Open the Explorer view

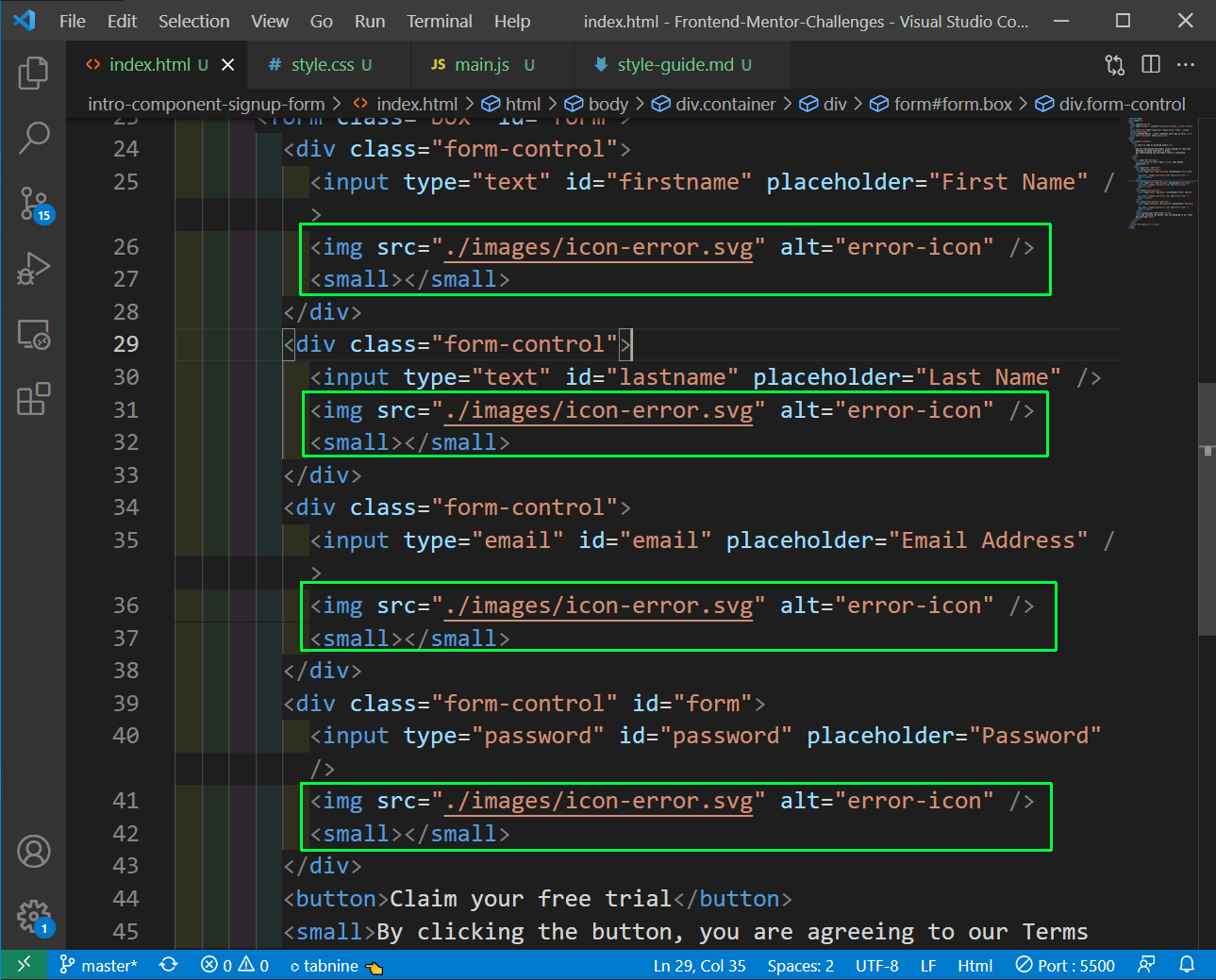[33, 73]
